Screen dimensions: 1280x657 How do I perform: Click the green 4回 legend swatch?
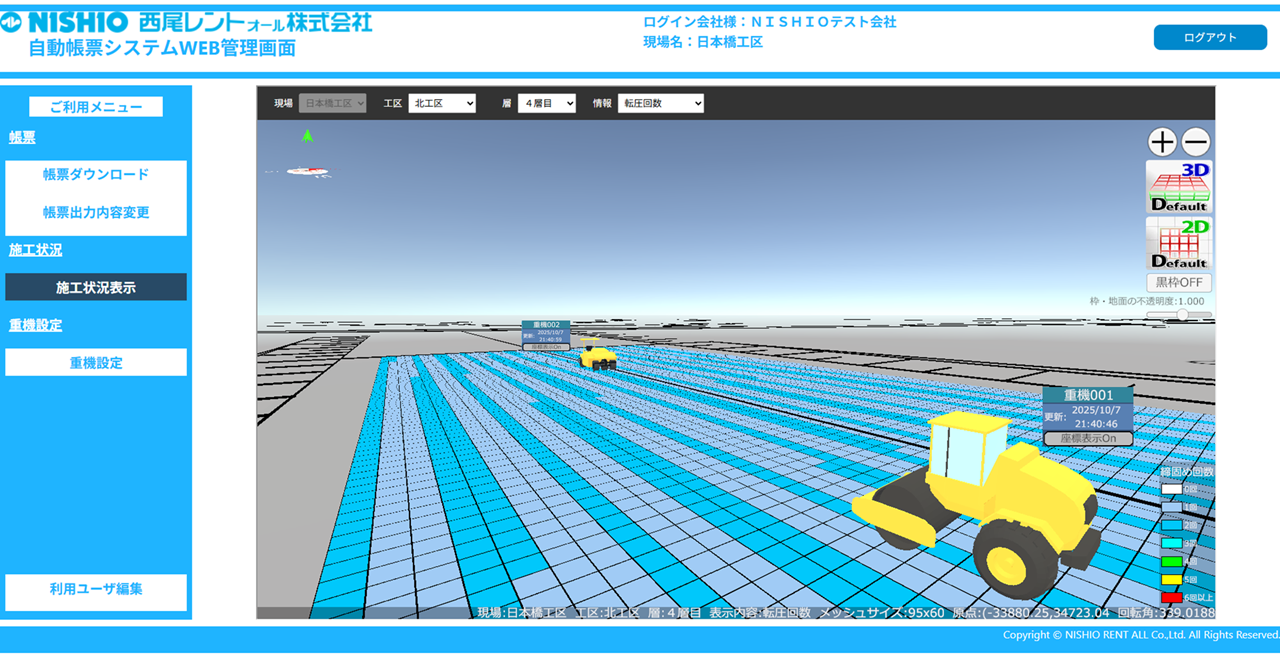1171,561
